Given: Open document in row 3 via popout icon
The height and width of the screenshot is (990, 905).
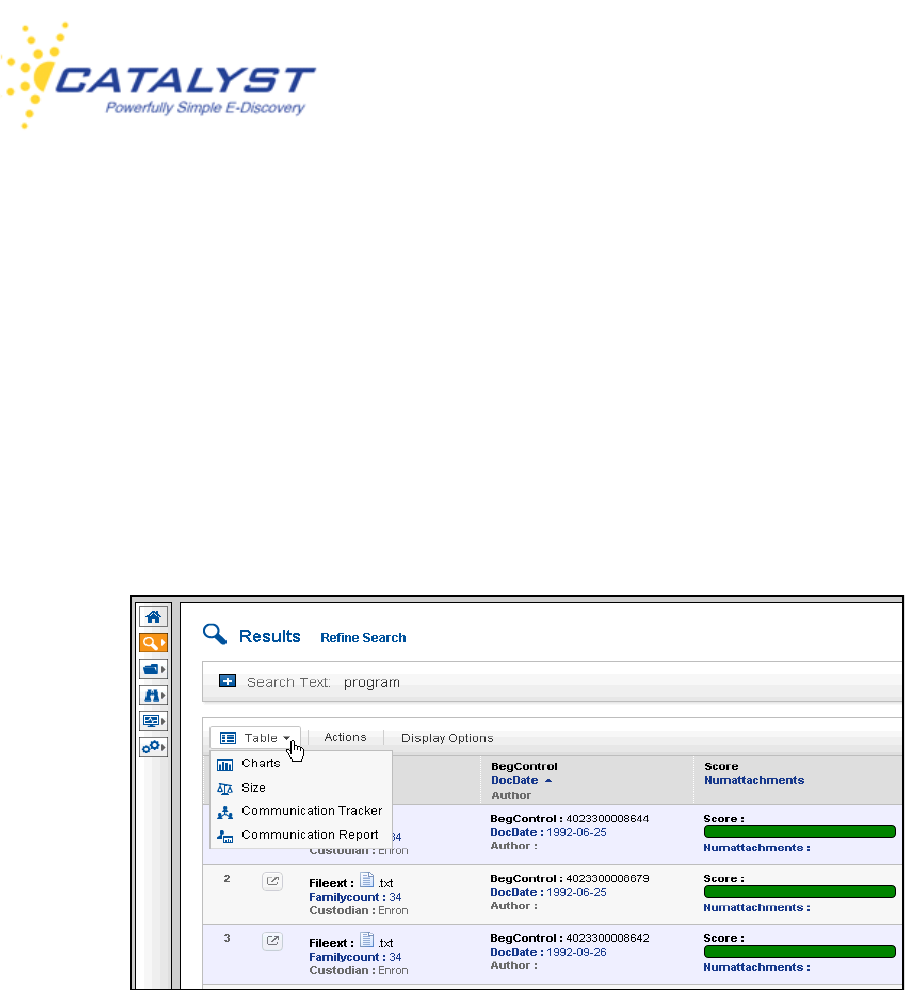Looking at the screenshot, I should pos(272,941).
